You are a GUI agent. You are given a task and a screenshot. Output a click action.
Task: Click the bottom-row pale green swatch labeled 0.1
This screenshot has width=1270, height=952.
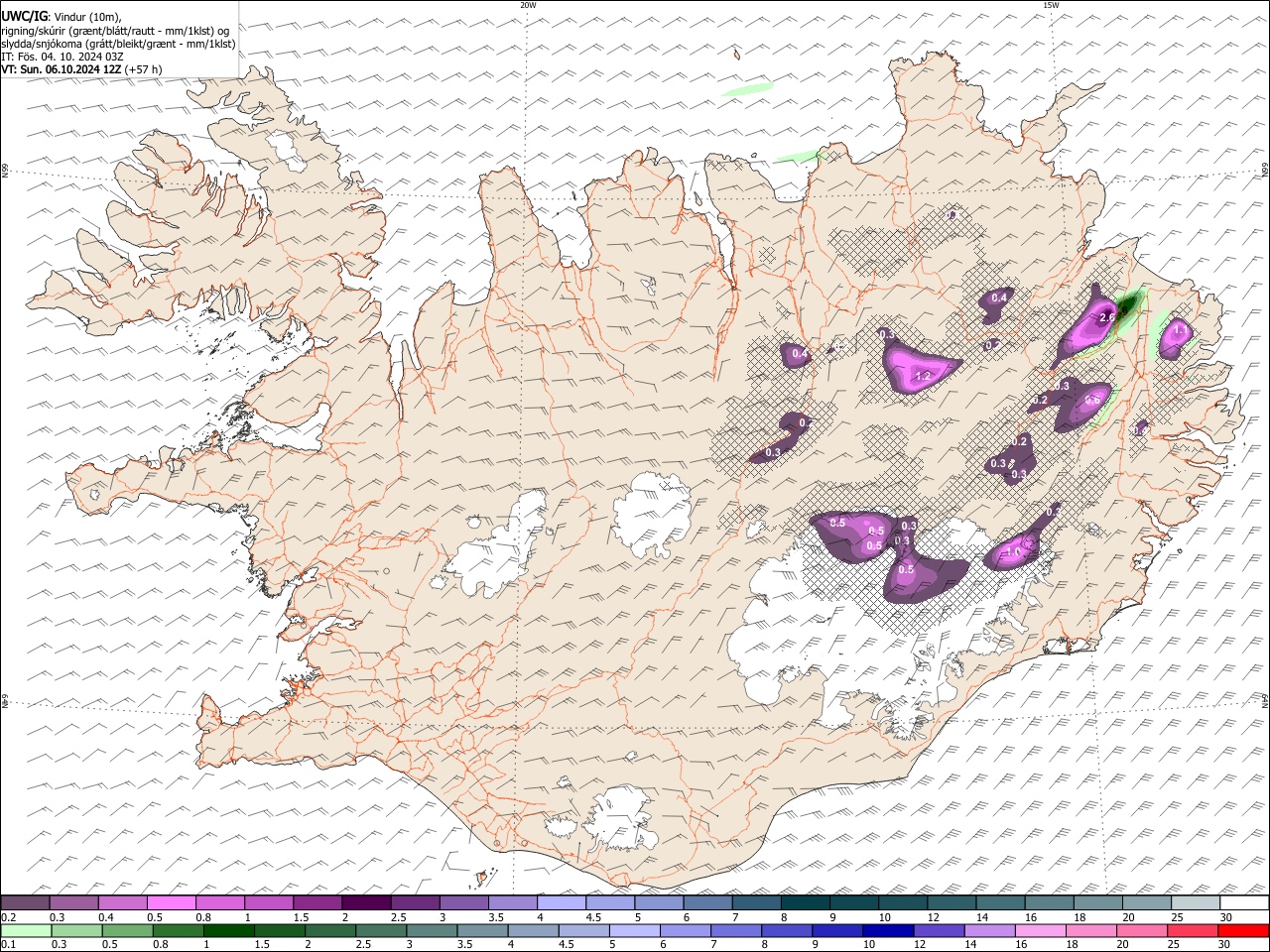tap(25, 930)
